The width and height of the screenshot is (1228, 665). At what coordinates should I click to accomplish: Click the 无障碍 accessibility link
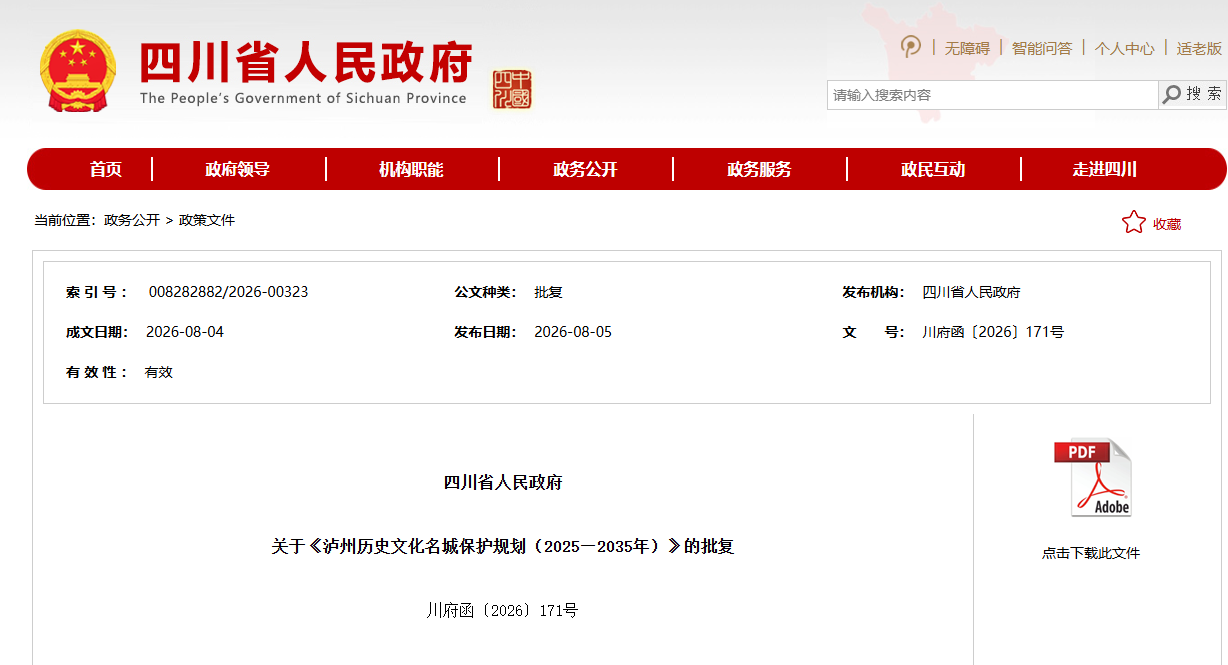pos(967,48)
